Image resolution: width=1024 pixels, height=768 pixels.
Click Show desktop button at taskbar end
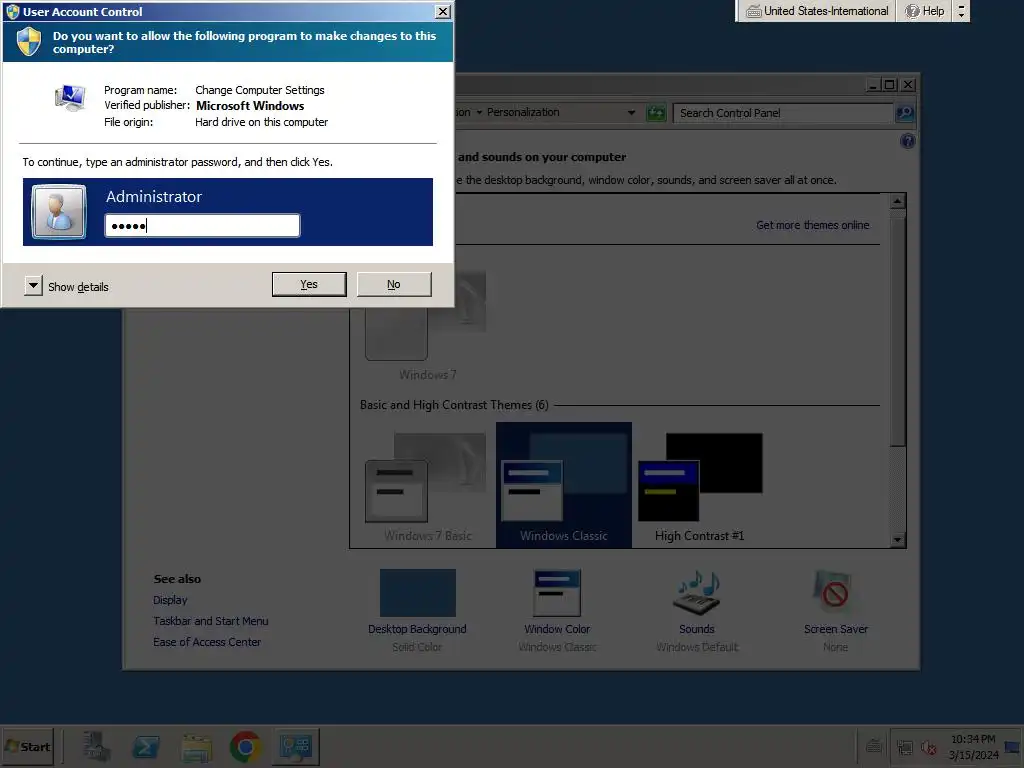click(1012, 746)
